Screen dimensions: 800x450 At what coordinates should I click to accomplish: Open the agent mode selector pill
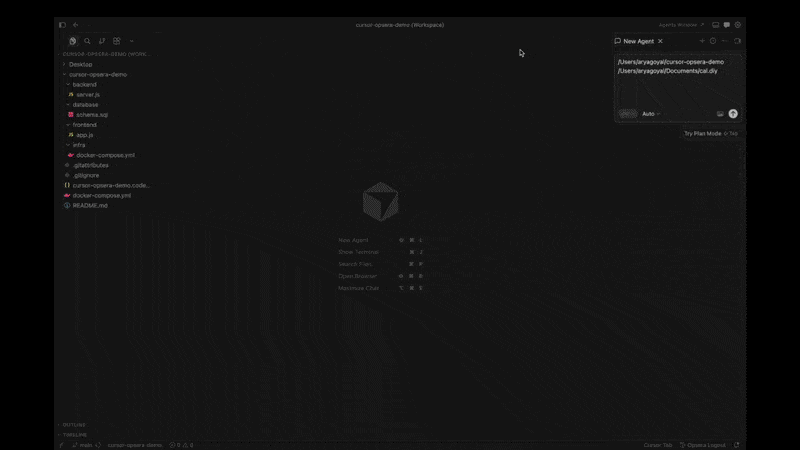tap(628, 114)
